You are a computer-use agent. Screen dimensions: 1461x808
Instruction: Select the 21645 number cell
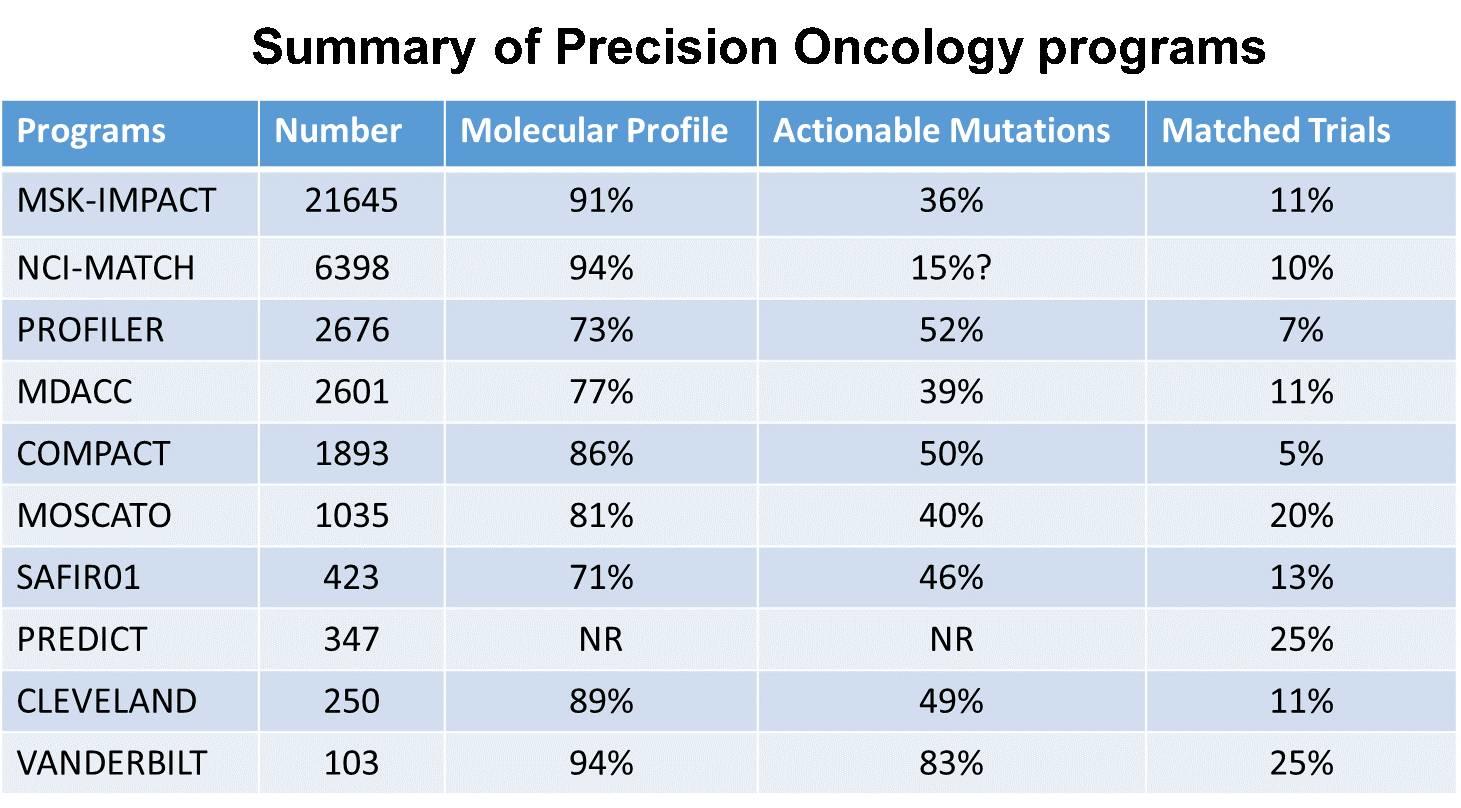[351, 202]
